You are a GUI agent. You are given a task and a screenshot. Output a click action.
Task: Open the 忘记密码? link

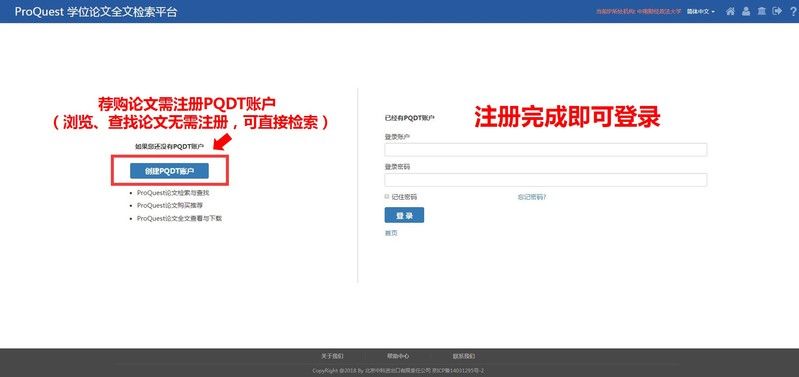(532, 197)
